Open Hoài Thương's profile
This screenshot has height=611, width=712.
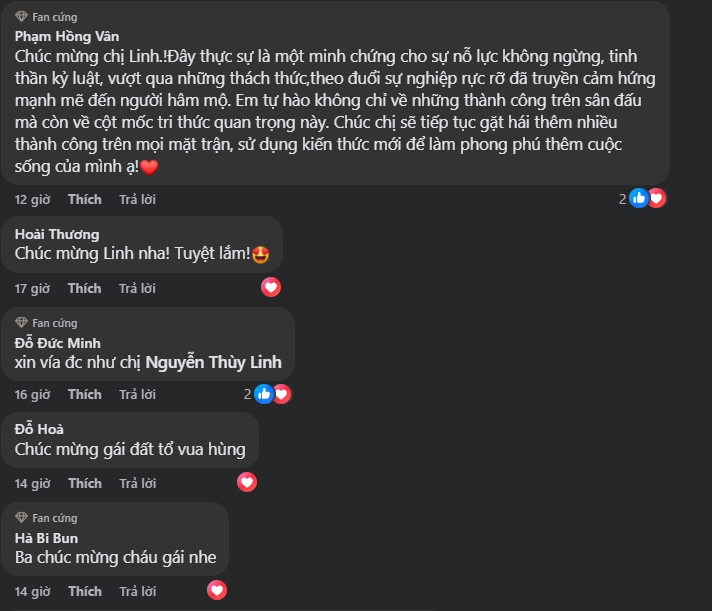pyautogui.click(x=58, y=233)
